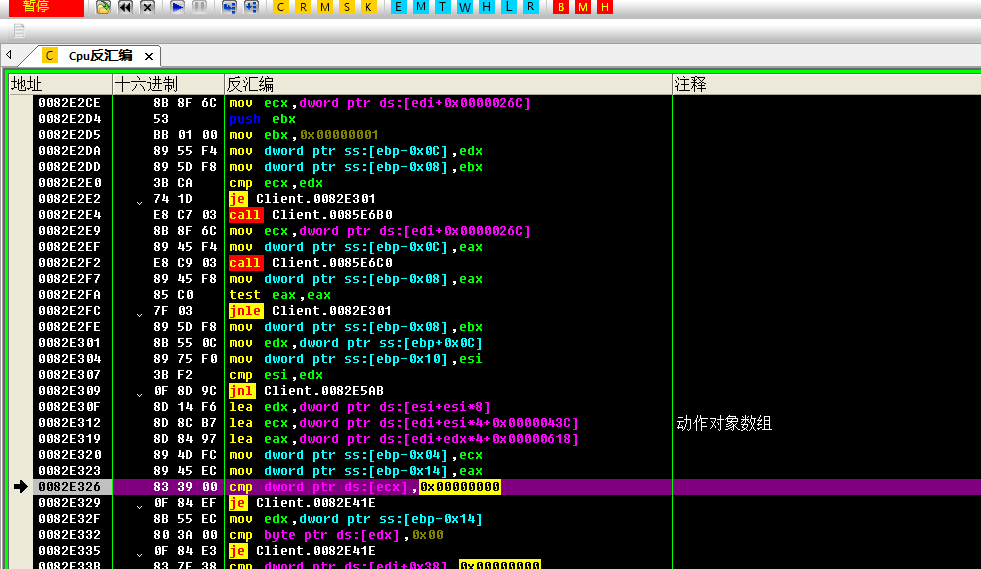Run the program with the blue play icon
981x569 pixels.
[x=178, y=7]
